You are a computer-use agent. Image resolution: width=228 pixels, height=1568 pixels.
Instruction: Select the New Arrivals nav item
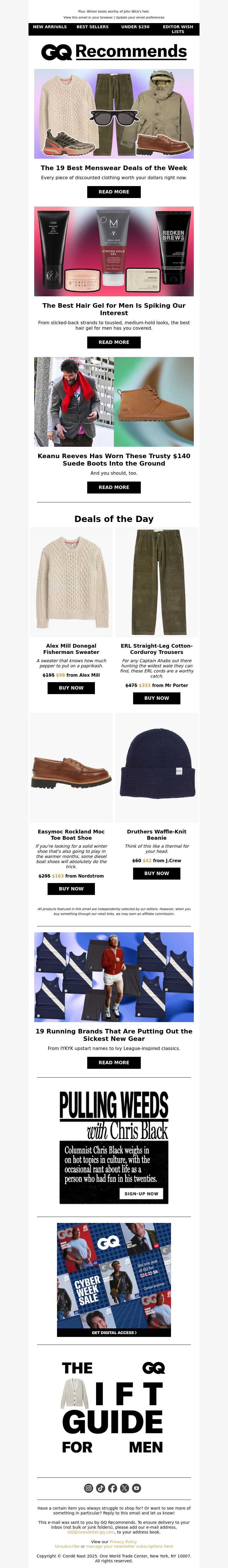50,27
